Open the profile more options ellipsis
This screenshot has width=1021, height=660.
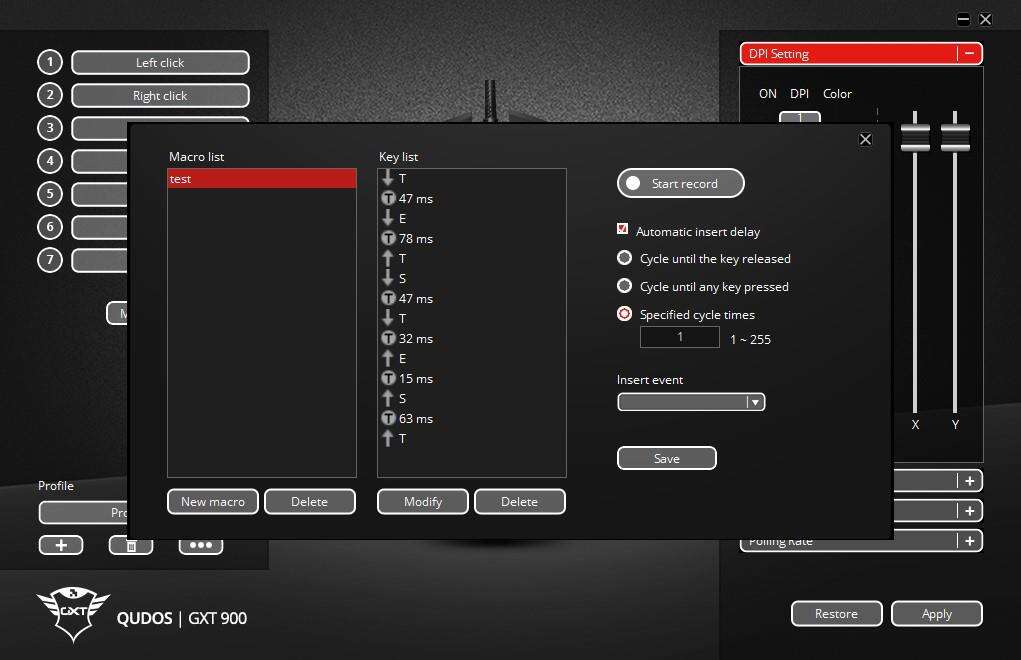pyautogui.click(x=200, y=545)
